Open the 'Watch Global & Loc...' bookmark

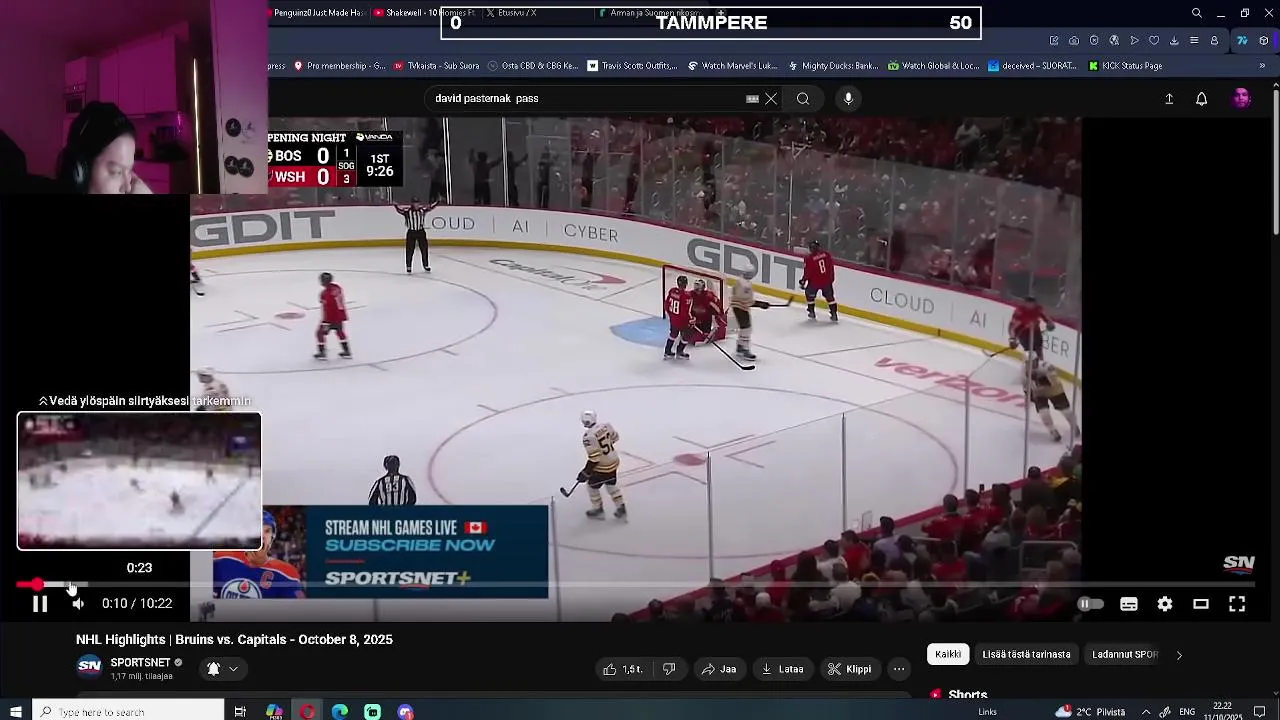click(x=933, y=66)
